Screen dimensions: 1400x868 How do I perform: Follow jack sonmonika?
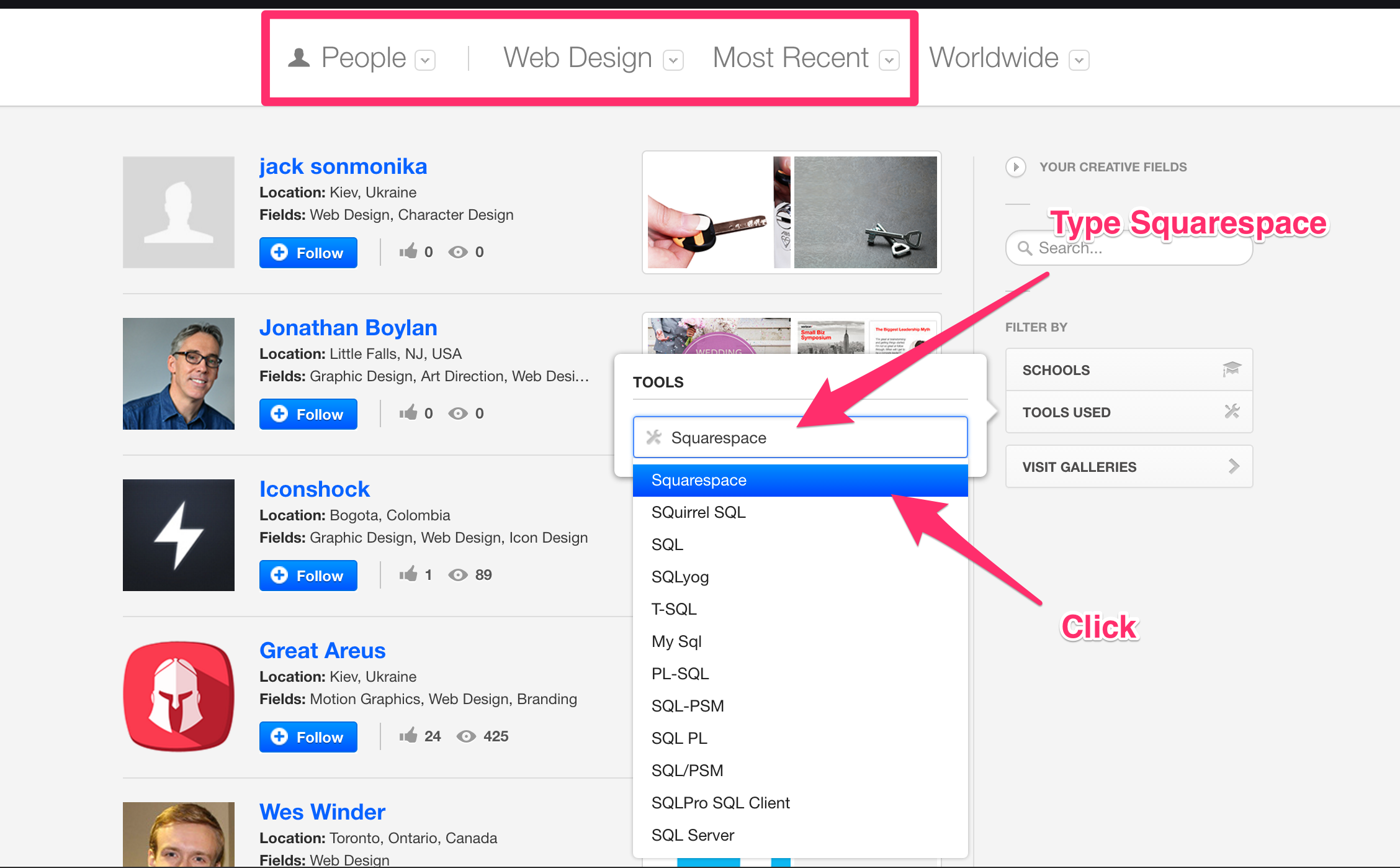coord(308,253)
